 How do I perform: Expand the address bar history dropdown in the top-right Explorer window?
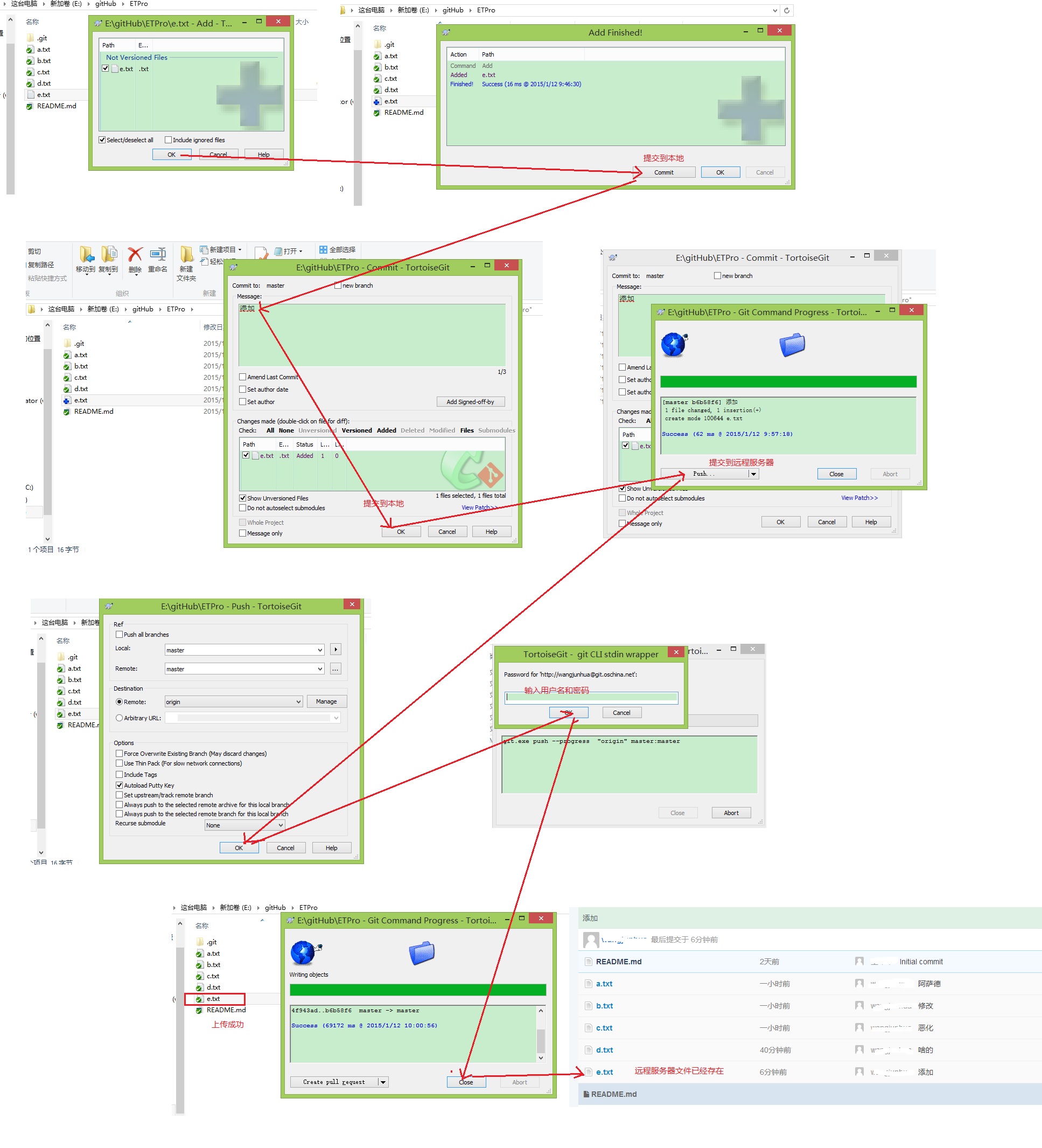coord(774,10)
